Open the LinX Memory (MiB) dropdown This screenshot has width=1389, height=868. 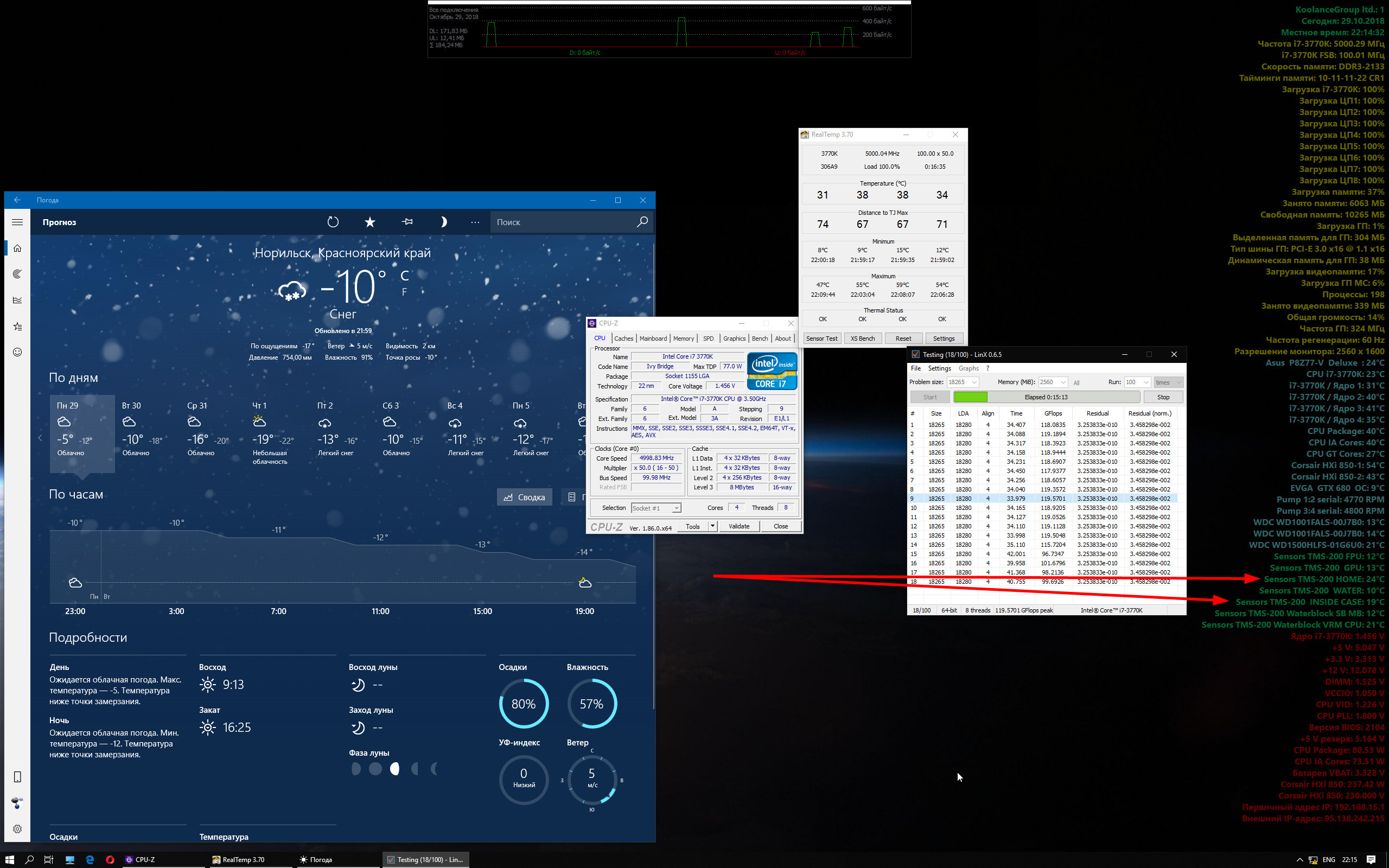click(1063, 382)
